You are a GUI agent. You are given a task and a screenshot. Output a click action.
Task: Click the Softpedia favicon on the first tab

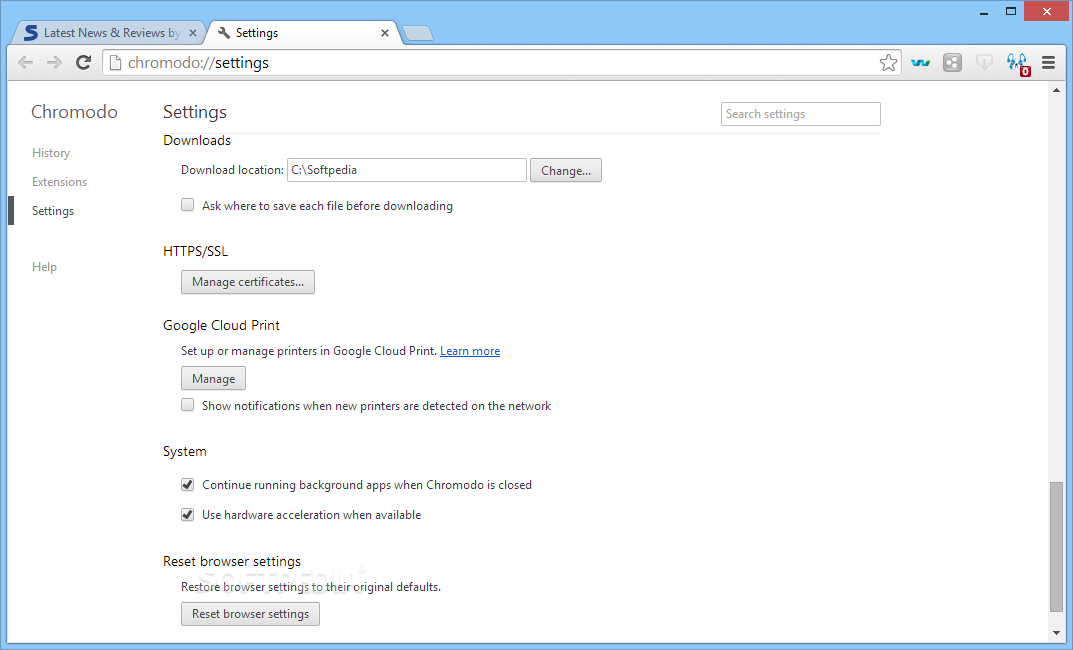coord(31,33)
